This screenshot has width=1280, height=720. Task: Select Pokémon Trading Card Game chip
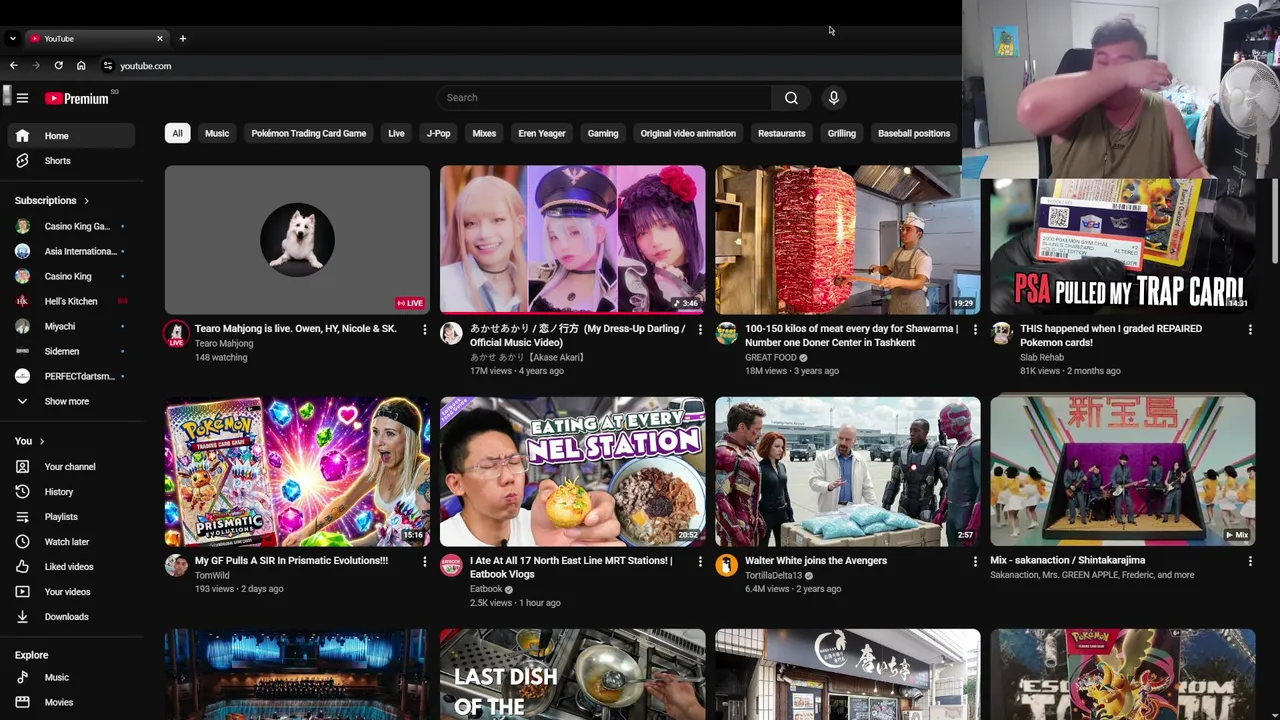point(309,133)
